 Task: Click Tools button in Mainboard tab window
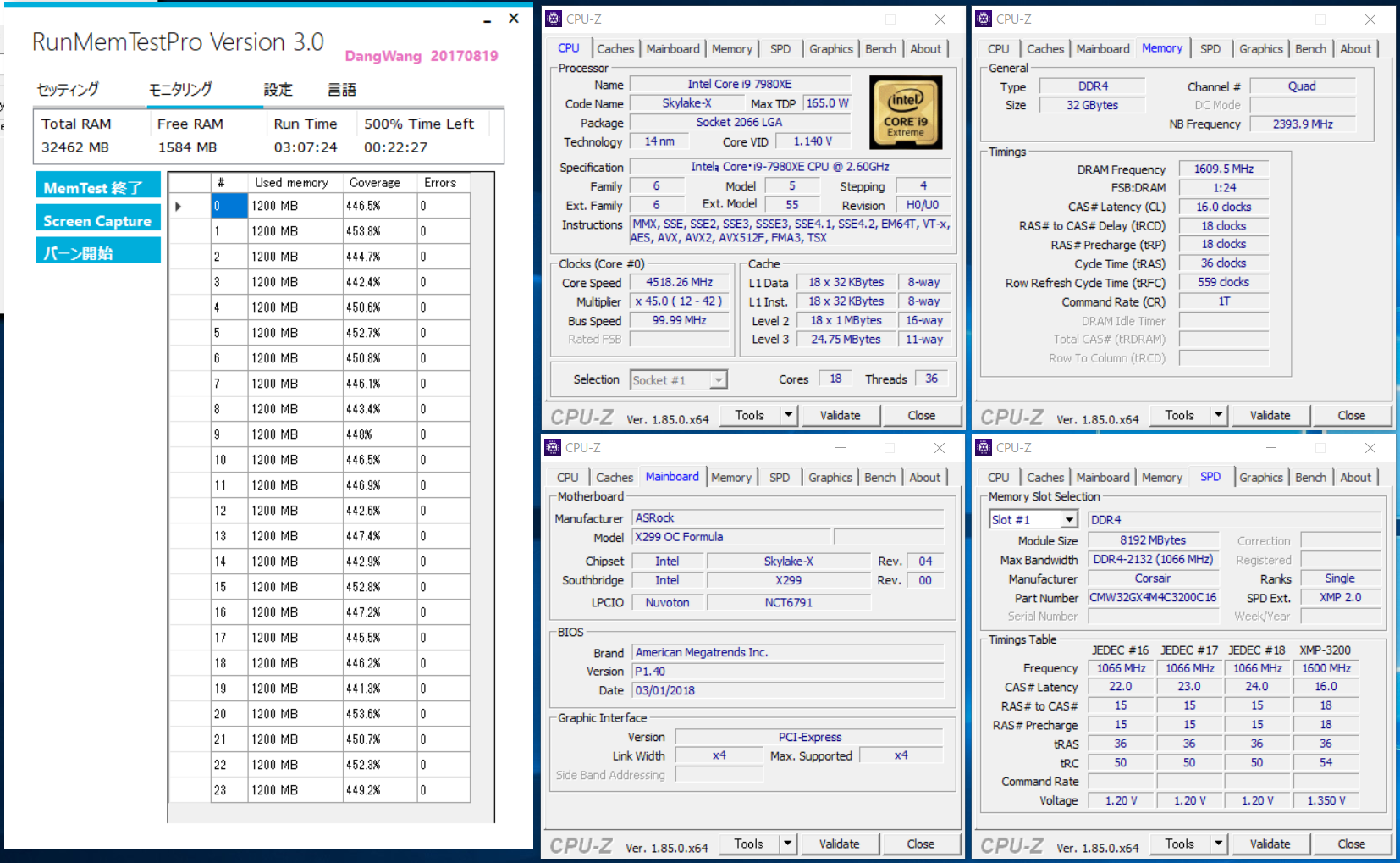tap(749, 844)
